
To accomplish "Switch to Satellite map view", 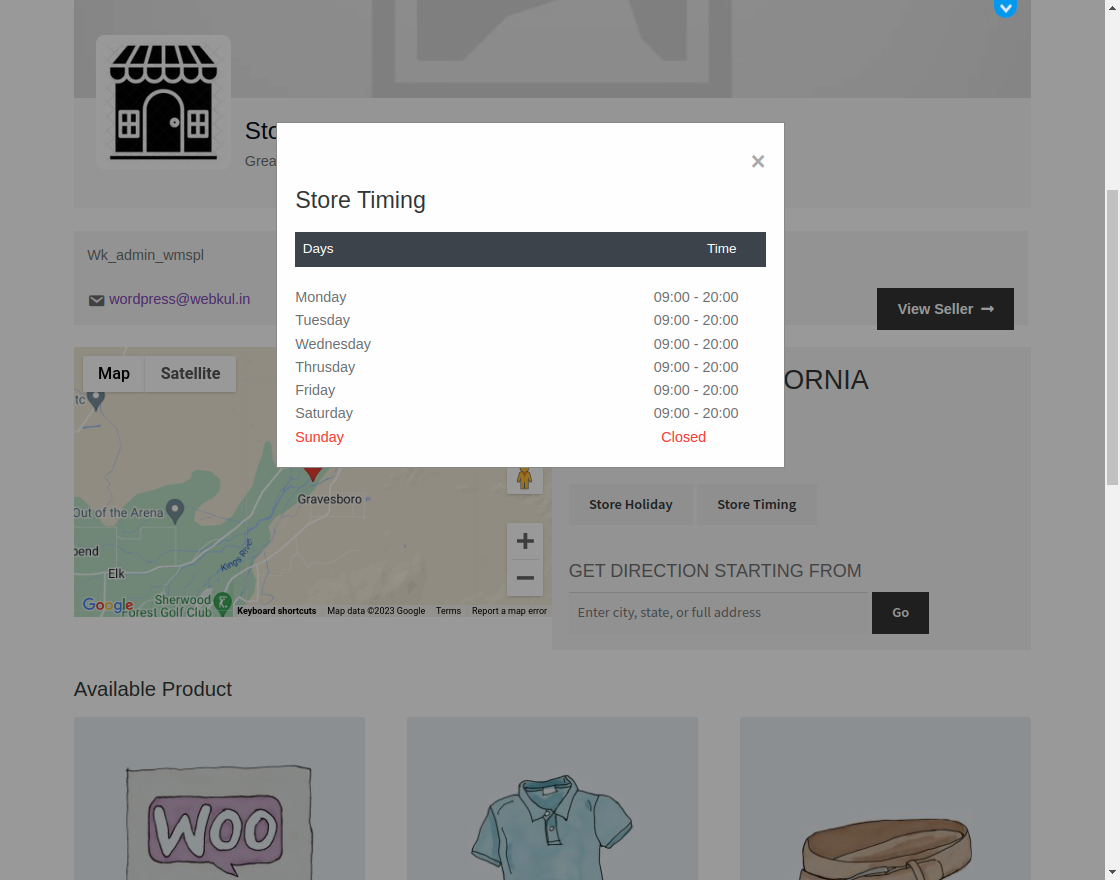I will [x=190, y=373].
